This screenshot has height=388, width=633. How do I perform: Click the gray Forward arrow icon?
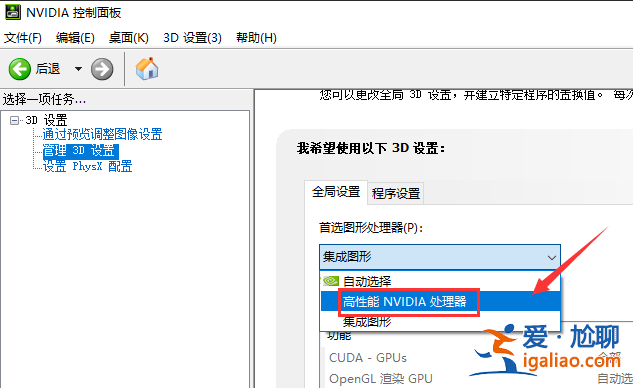click(x=102, y=69)
